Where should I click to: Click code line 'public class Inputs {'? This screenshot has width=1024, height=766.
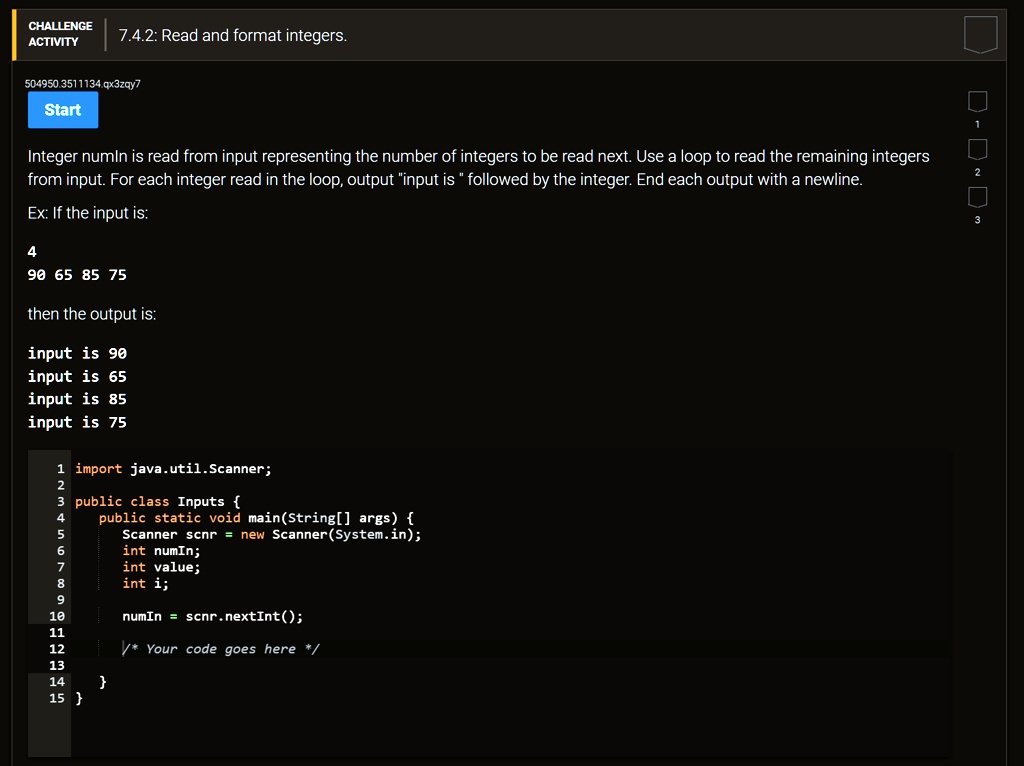157,502
